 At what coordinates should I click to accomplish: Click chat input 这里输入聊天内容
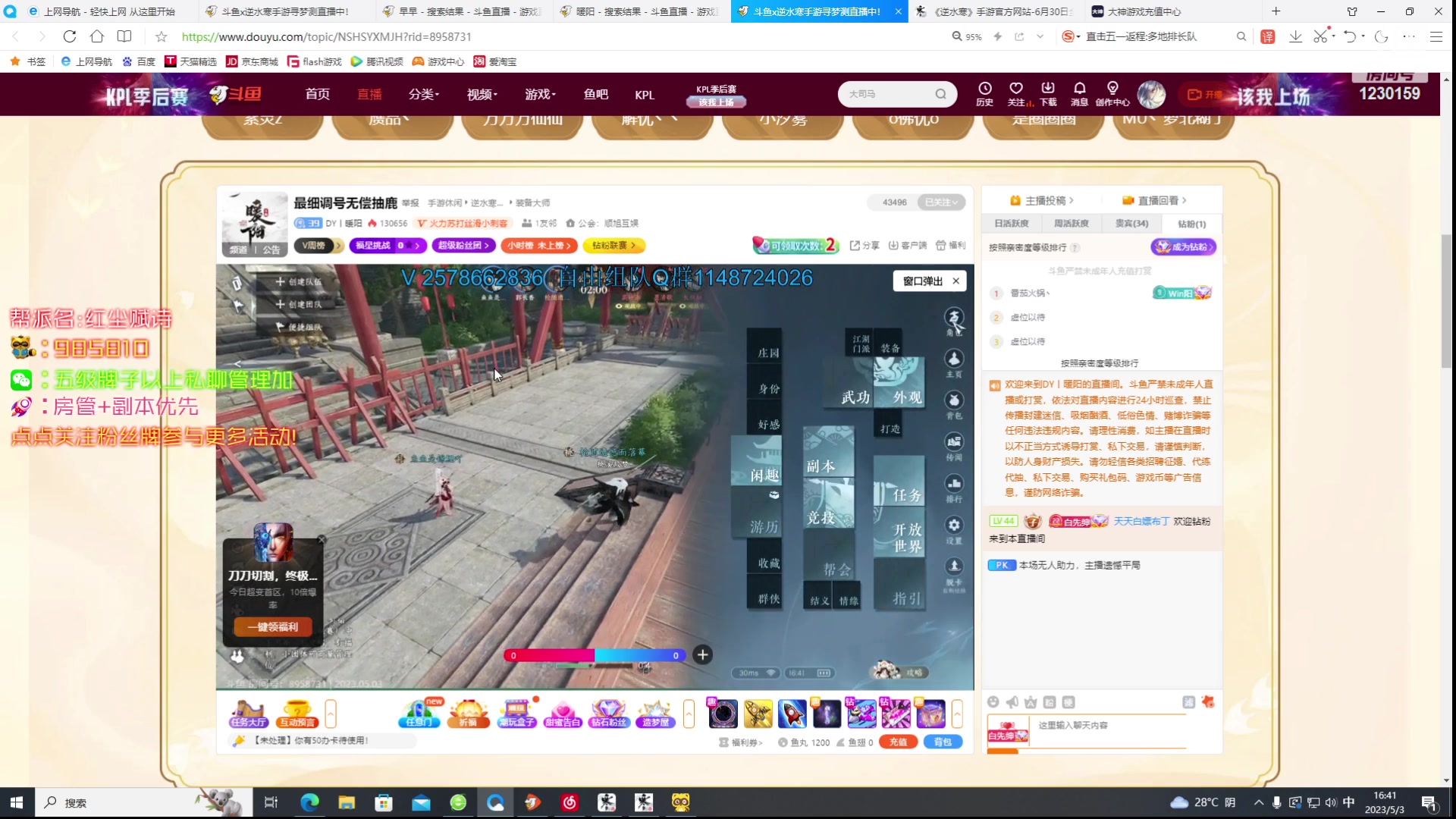pos(1111,726)
